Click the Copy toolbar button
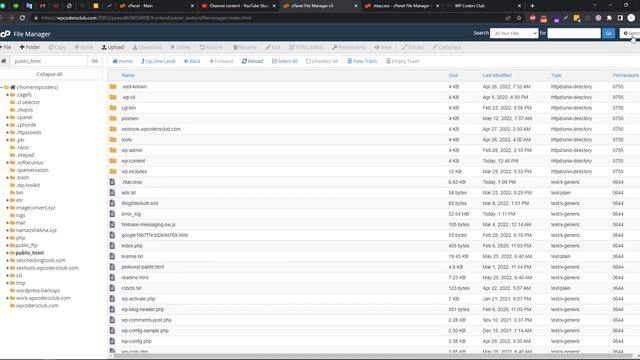Image resolution: width=640 pixels, height=360 pixels. [x=58, y=47]
